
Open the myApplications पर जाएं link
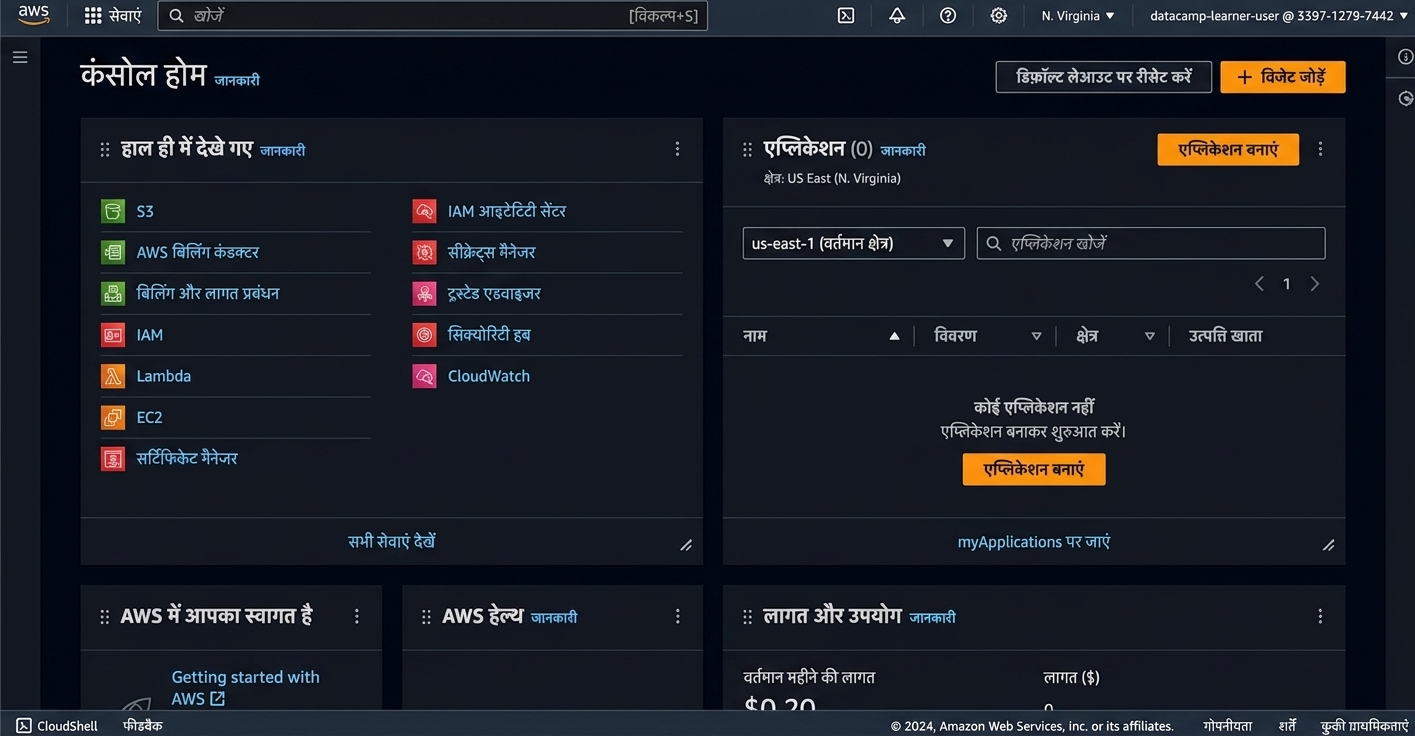1034,541
